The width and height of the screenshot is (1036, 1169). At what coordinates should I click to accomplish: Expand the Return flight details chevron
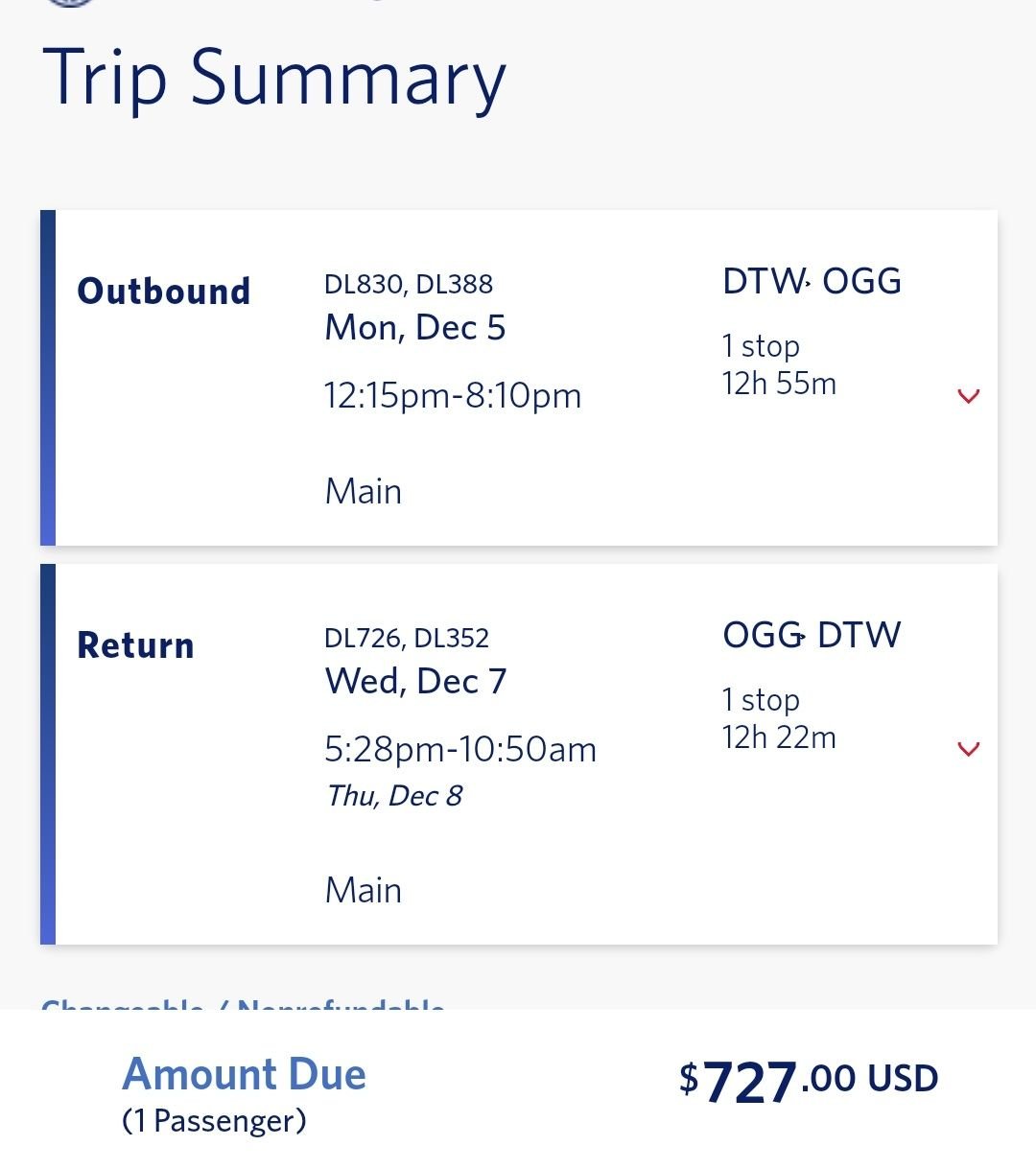point(969,749)
